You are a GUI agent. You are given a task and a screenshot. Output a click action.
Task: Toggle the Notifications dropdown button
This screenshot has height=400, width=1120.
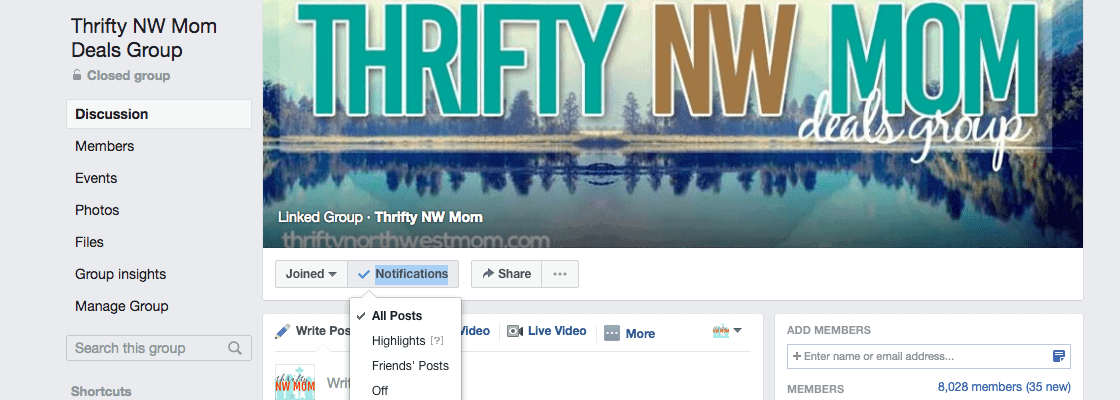click(x=403, y=274)
